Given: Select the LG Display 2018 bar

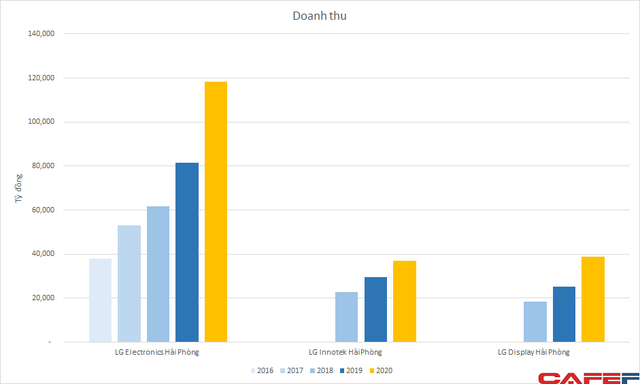Looking at the screenshot, I should click(535, 322).
